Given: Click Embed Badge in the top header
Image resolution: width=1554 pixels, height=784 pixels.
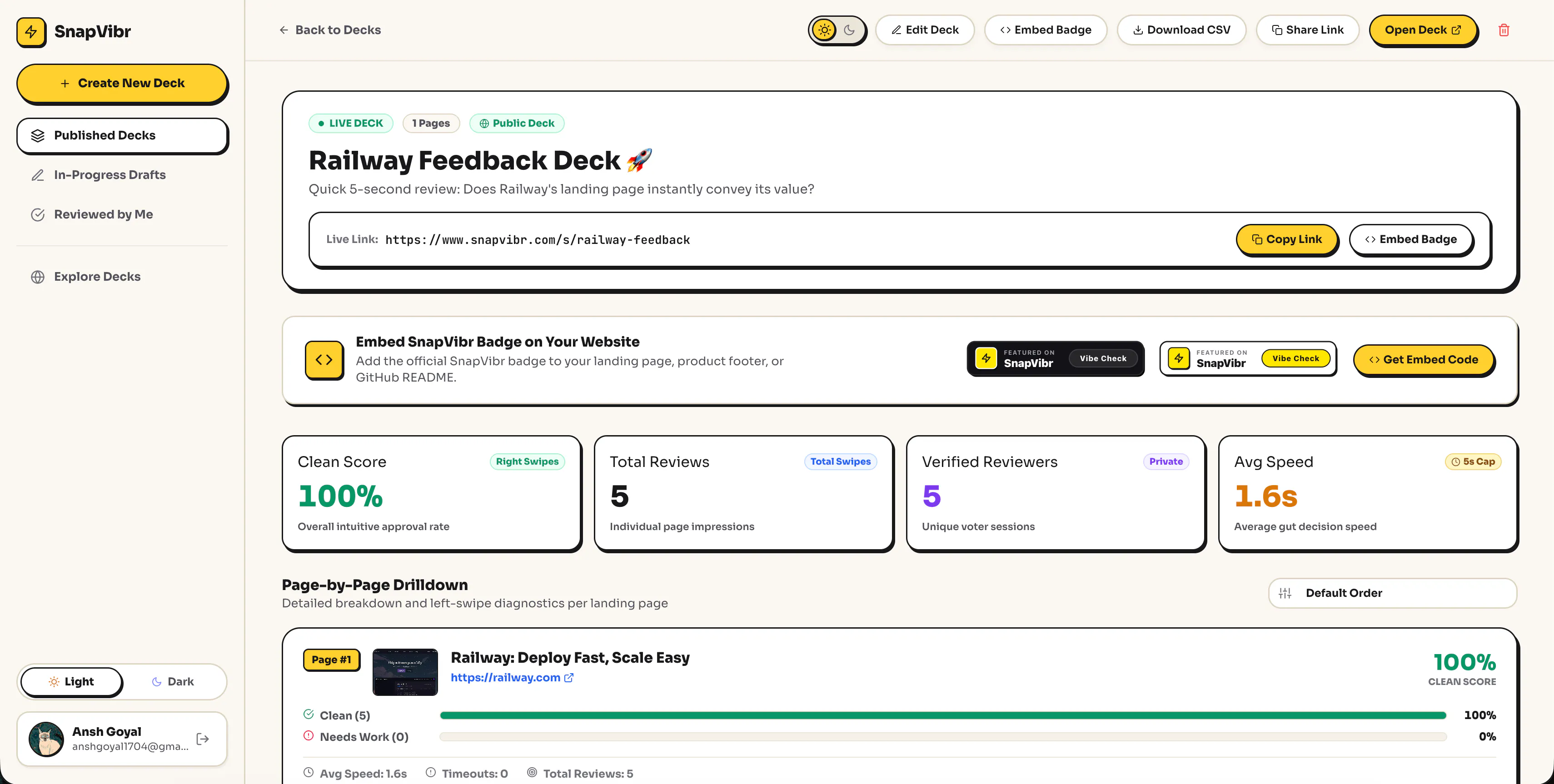Looking at the screenshot, I should [1046, 30].
